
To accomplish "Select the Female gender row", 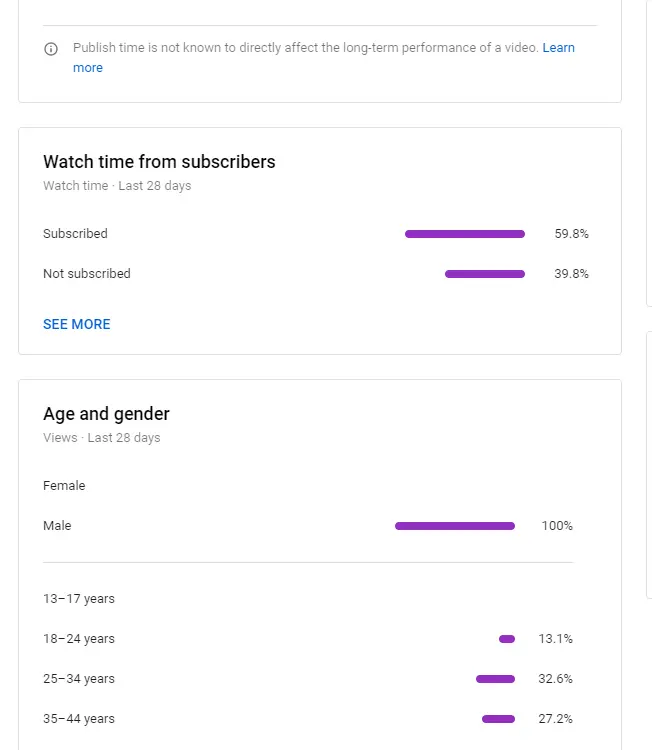I will tap(64, 486).
